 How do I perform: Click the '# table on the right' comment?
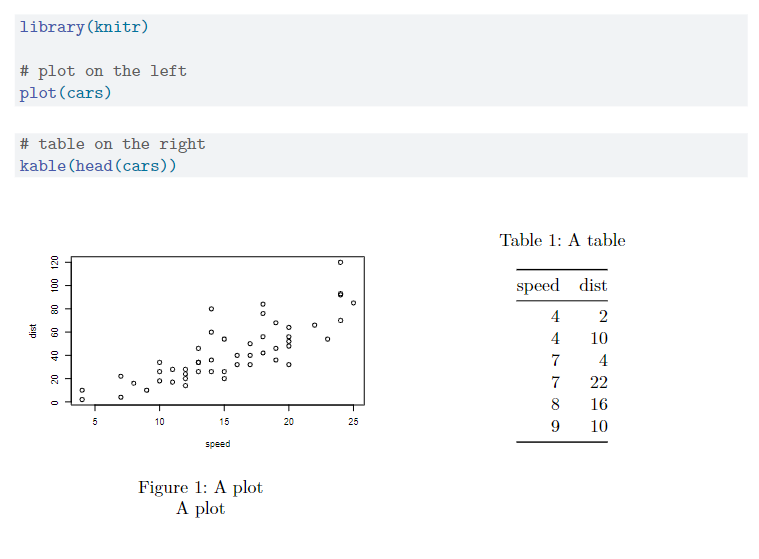[112, 144]
